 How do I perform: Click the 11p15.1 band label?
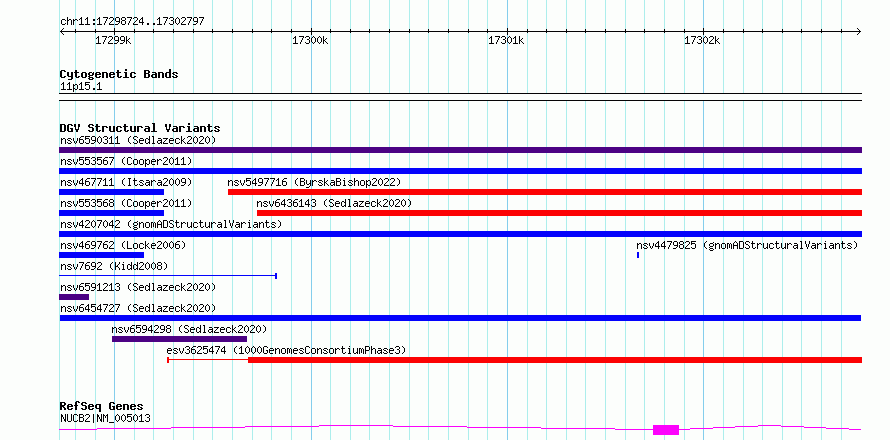tap(81, 87)
